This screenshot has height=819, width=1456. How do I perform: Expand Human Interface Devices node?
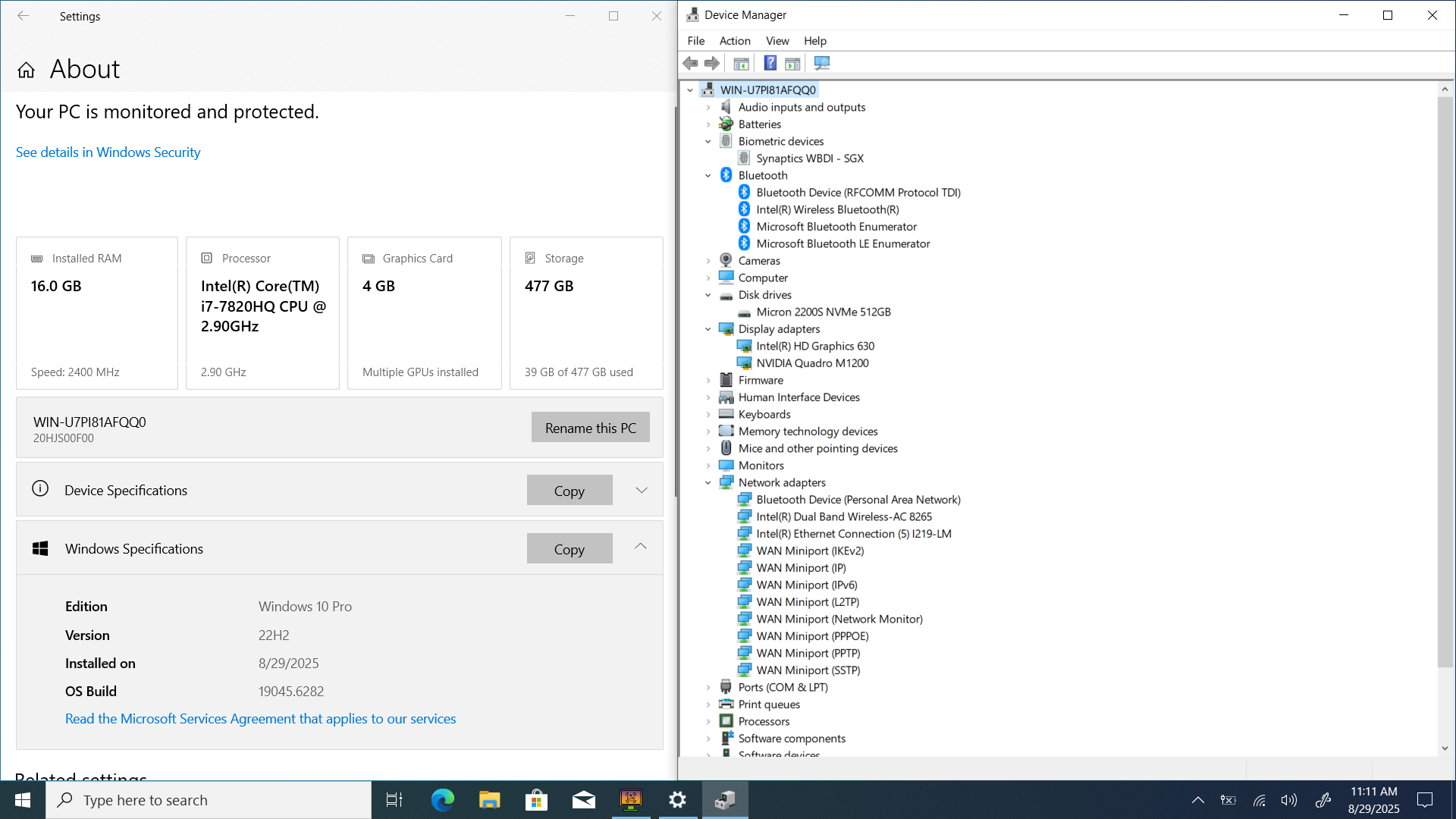coord(708,397)
